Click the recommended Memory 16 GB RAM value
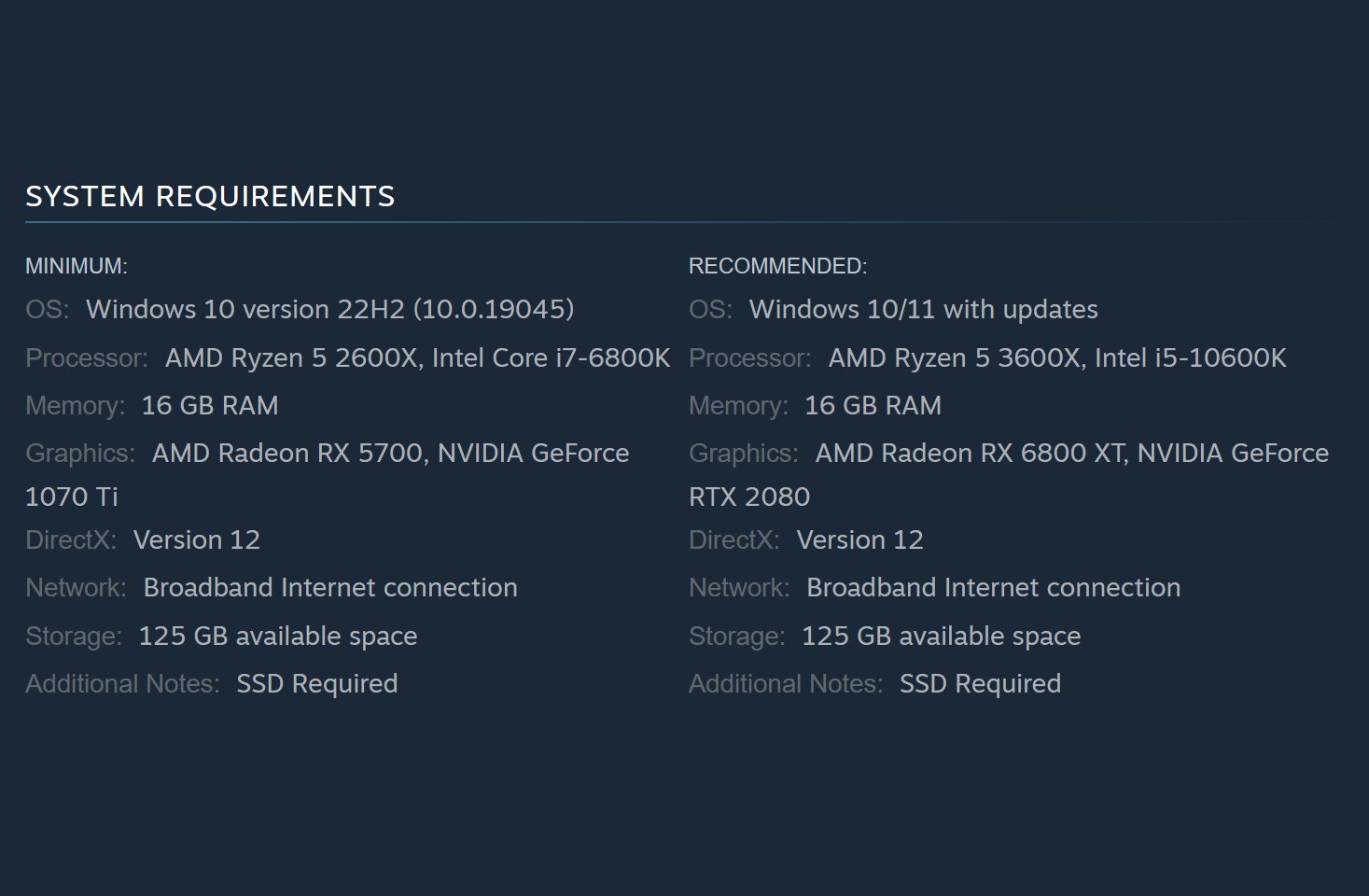Viewport: 1369px width, 896px height. click(873, 406)
